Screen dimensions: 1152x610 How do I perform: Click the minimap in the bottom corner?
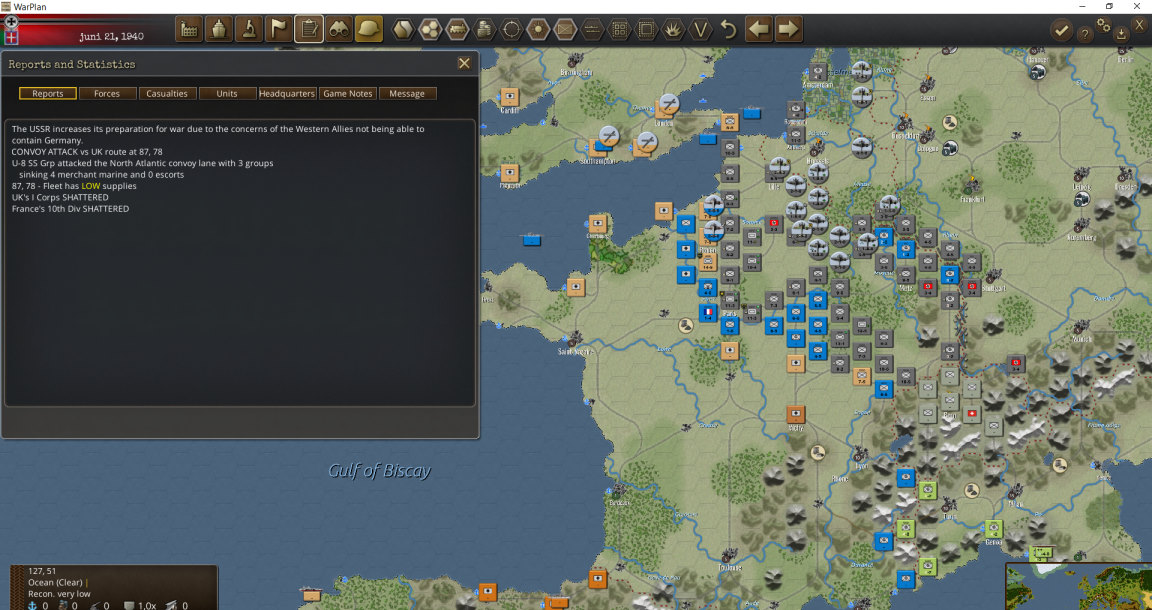coord(1078,586)
